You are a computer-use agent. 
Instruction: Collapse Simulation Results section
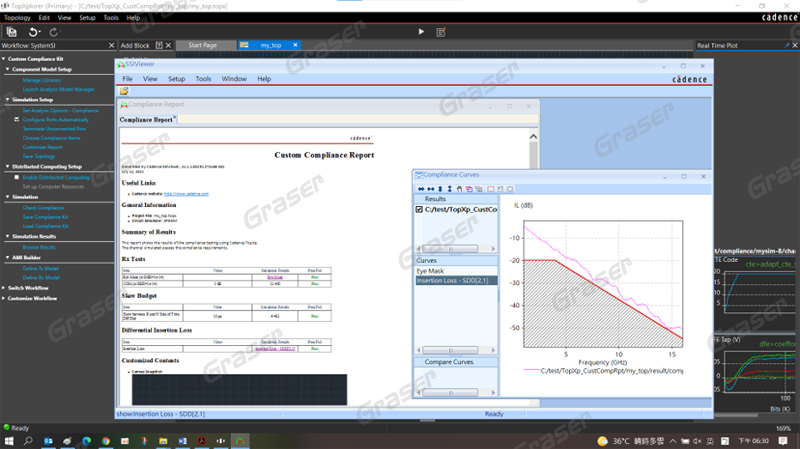8,236
